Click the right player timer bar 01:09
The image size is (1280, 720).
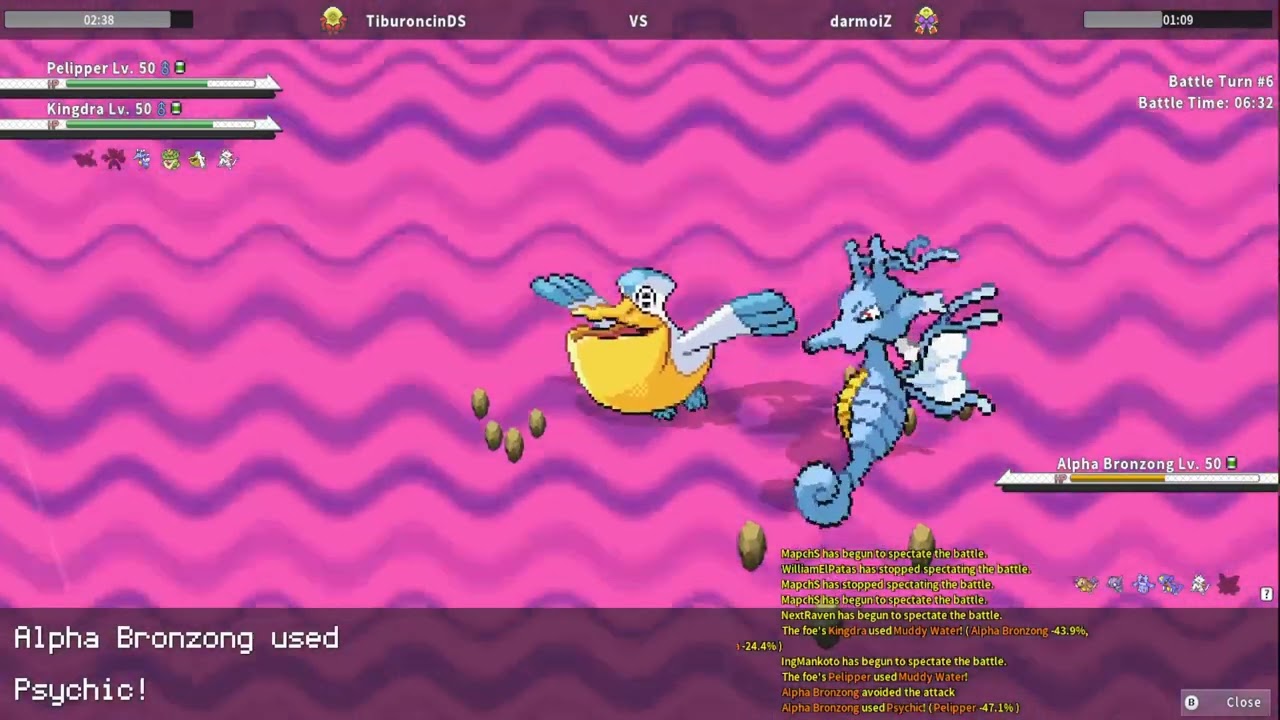click(x=1178, y=19)
